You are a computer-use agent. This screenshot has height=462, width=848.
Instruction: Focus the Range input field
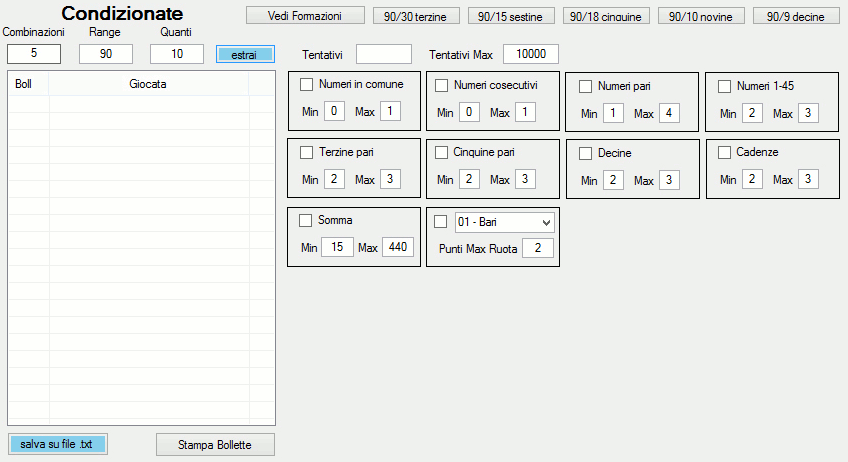(106, 54)
